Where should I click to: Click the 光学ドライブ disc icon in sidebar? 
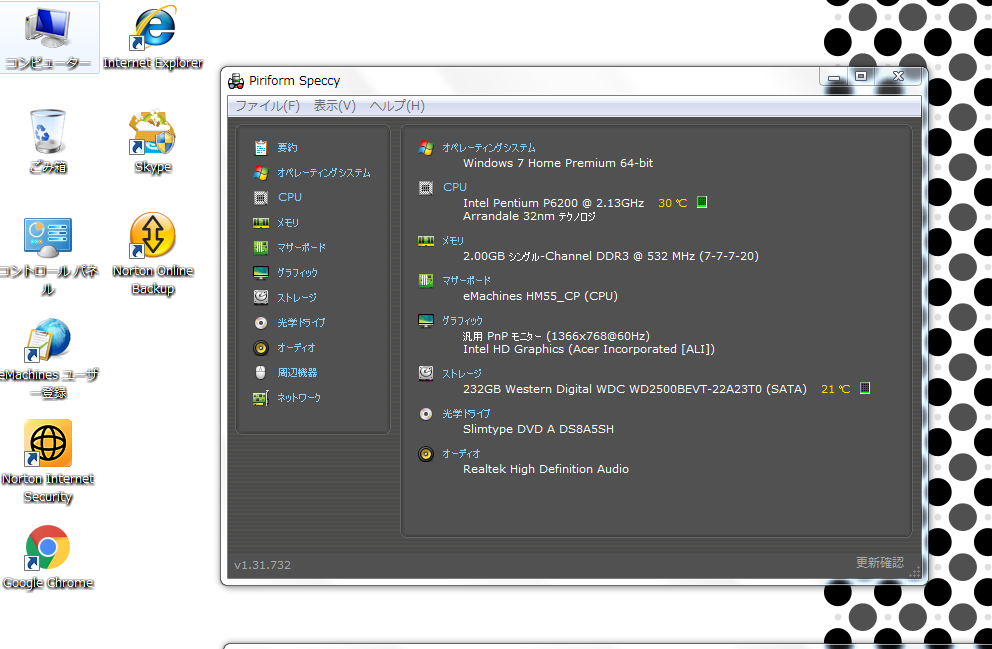pyautogui.click(x=261, y=323)
